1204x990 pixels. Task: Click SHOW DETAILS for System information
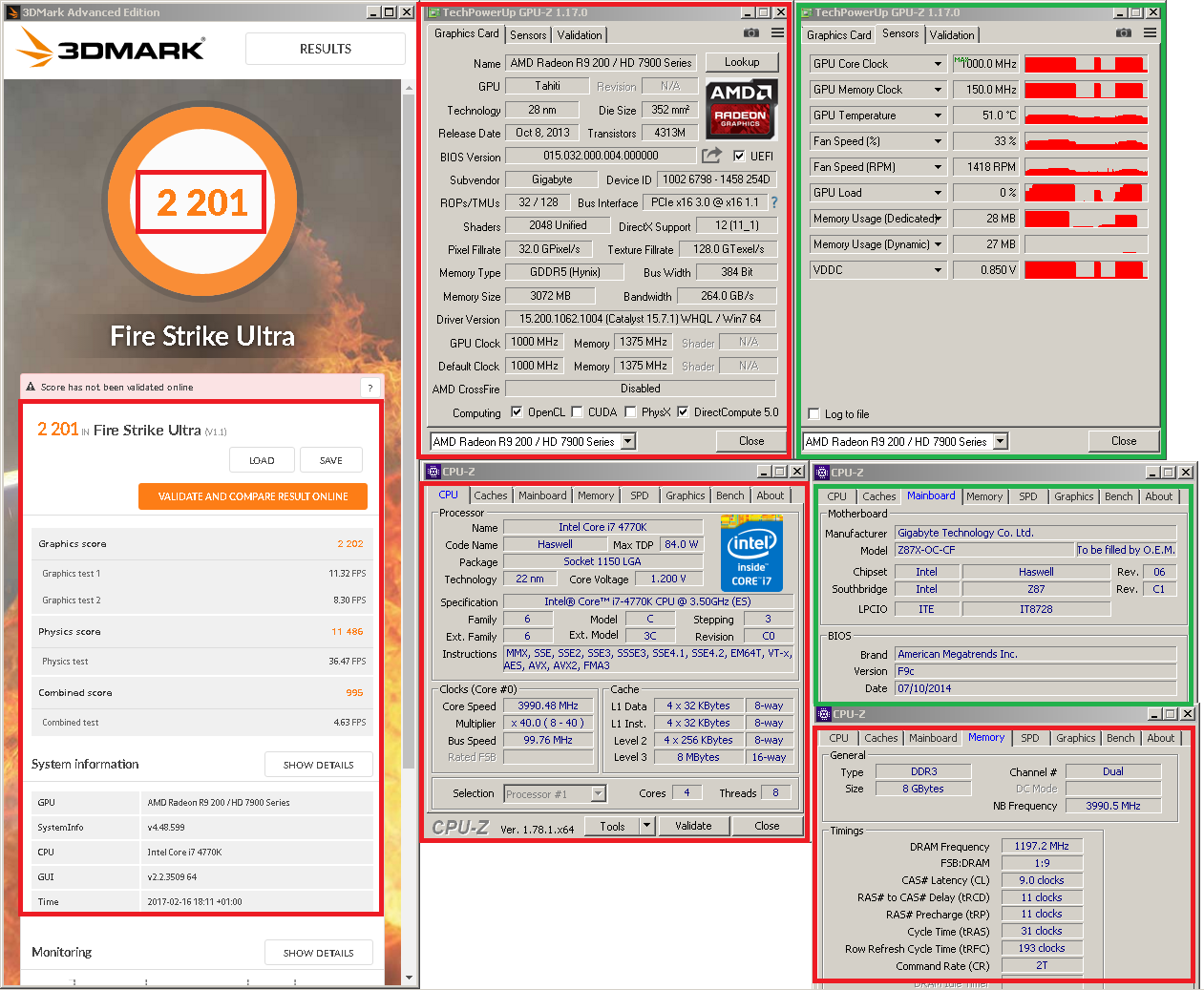[319, 765]
